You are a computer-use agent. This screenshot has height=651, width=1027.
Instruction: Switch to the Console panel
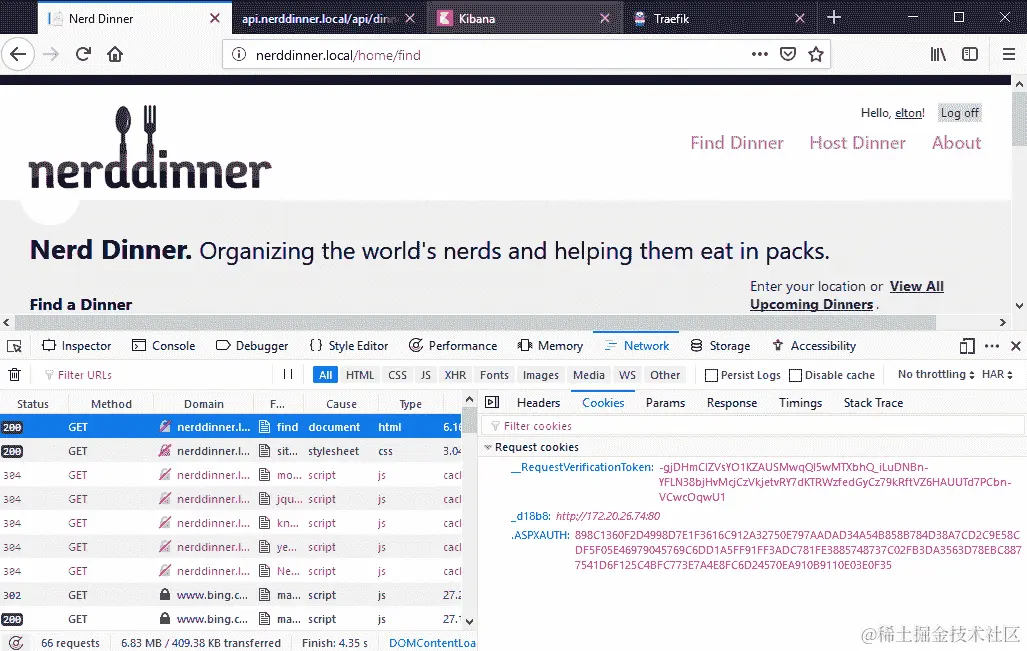(164, 346)
